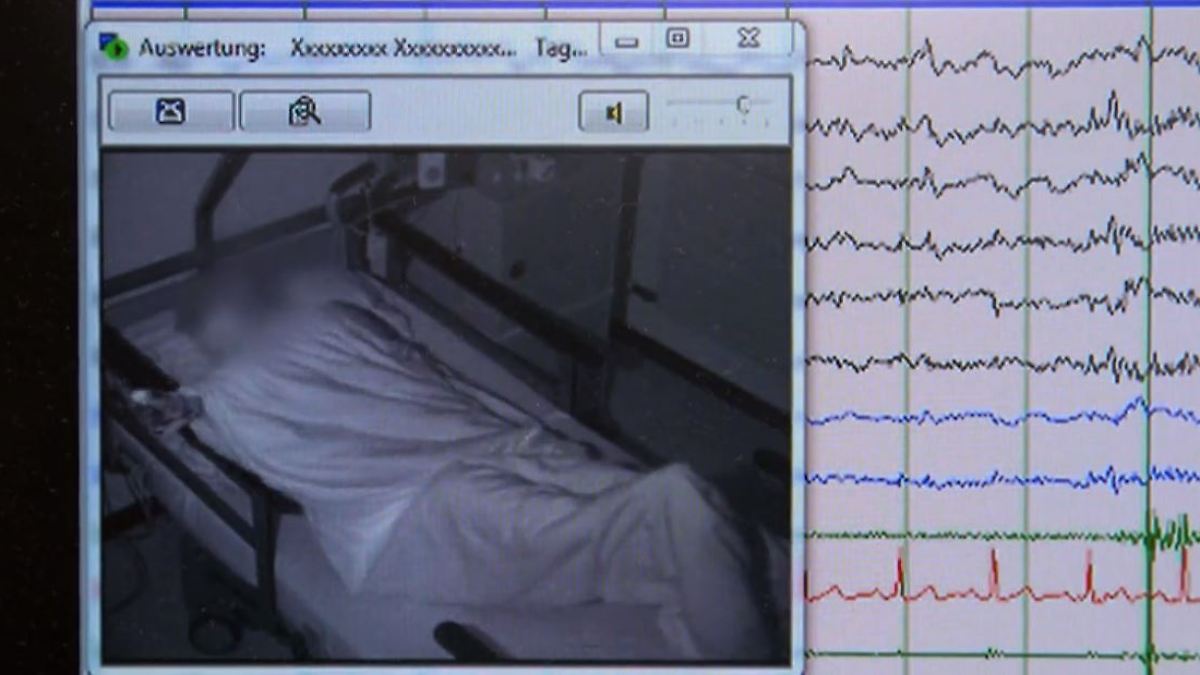Mute audio with the speaker button

coord(613,112)
